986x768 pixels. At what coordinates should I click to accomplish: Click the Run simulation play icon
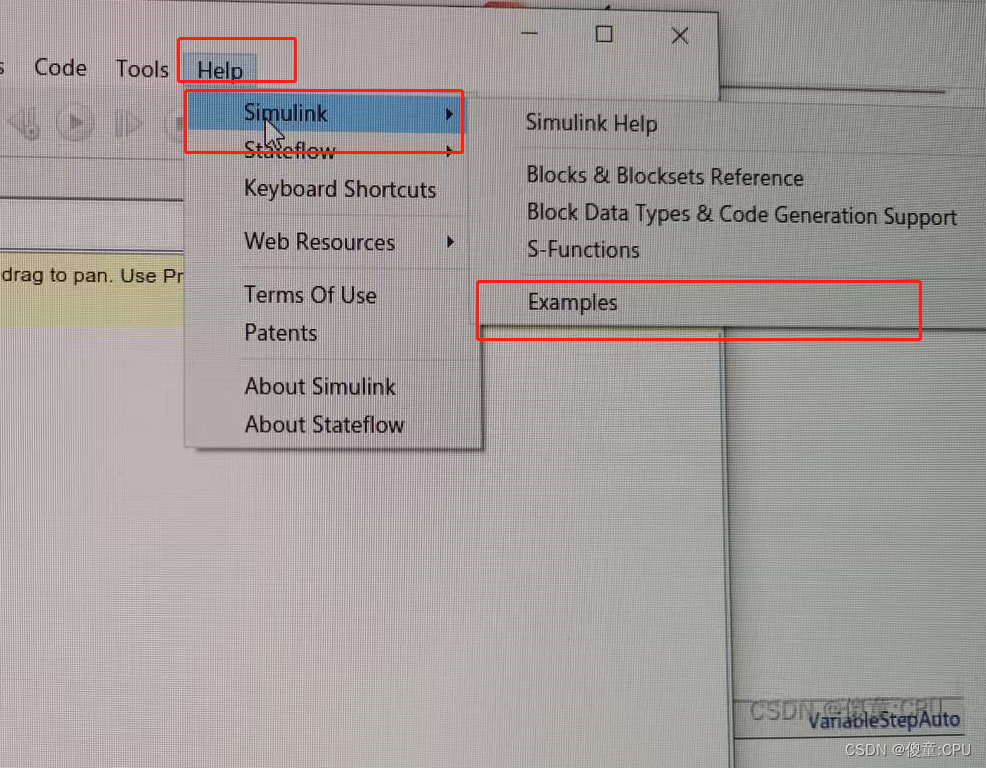75,123
